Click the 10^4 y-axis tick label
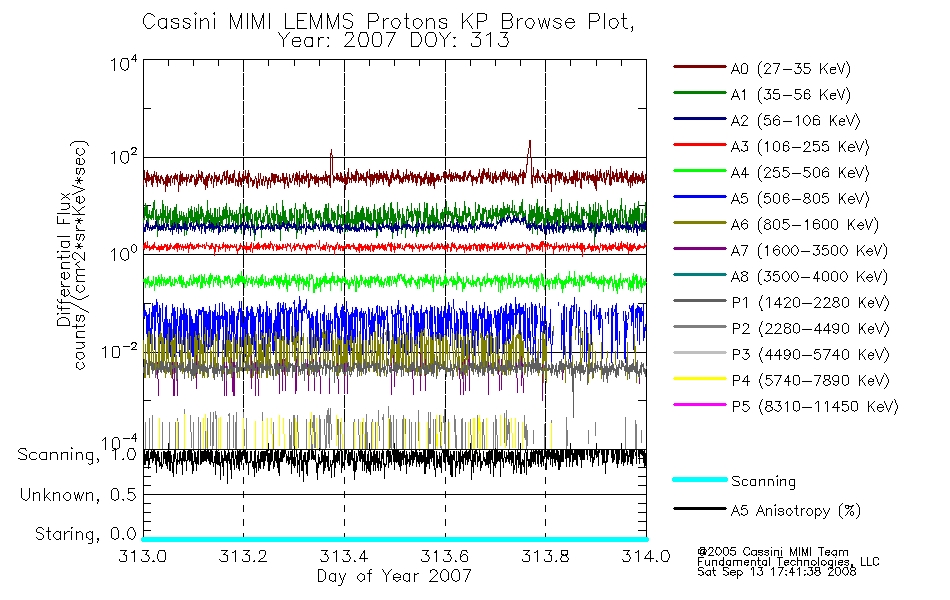 click(x=124, y=64)
